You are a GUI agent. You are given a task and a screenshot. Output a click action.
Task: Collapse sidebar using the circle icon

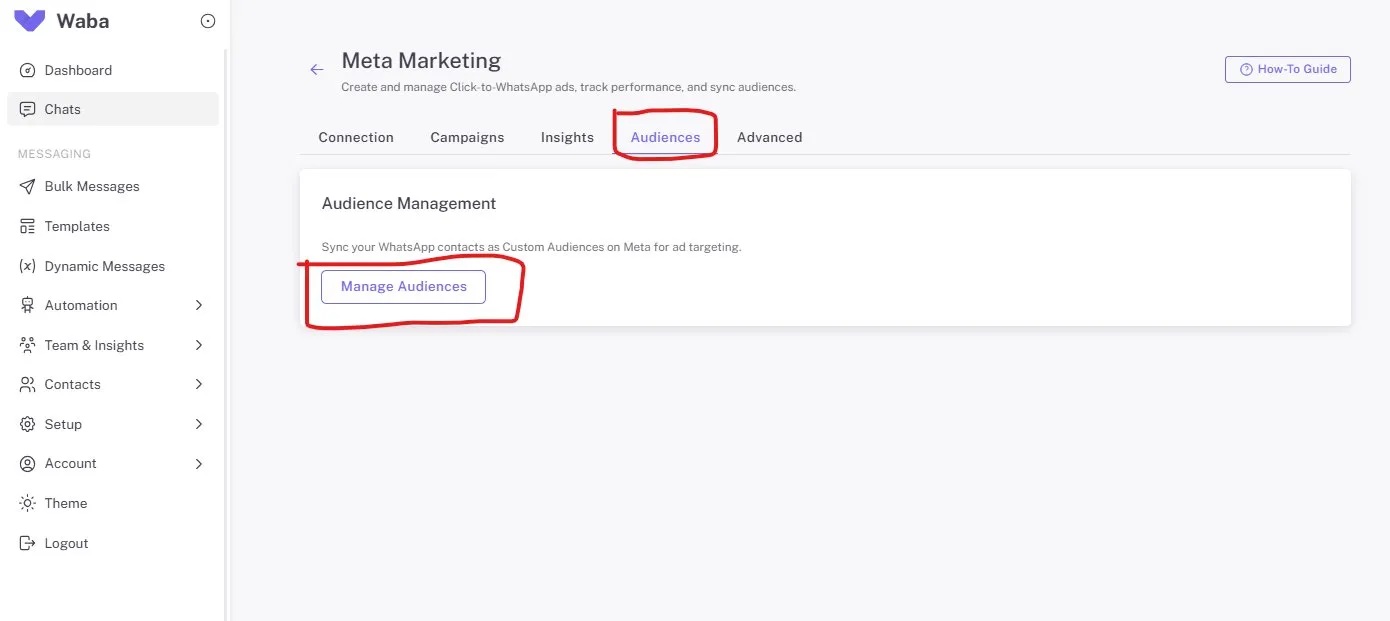tap(208, 21)
